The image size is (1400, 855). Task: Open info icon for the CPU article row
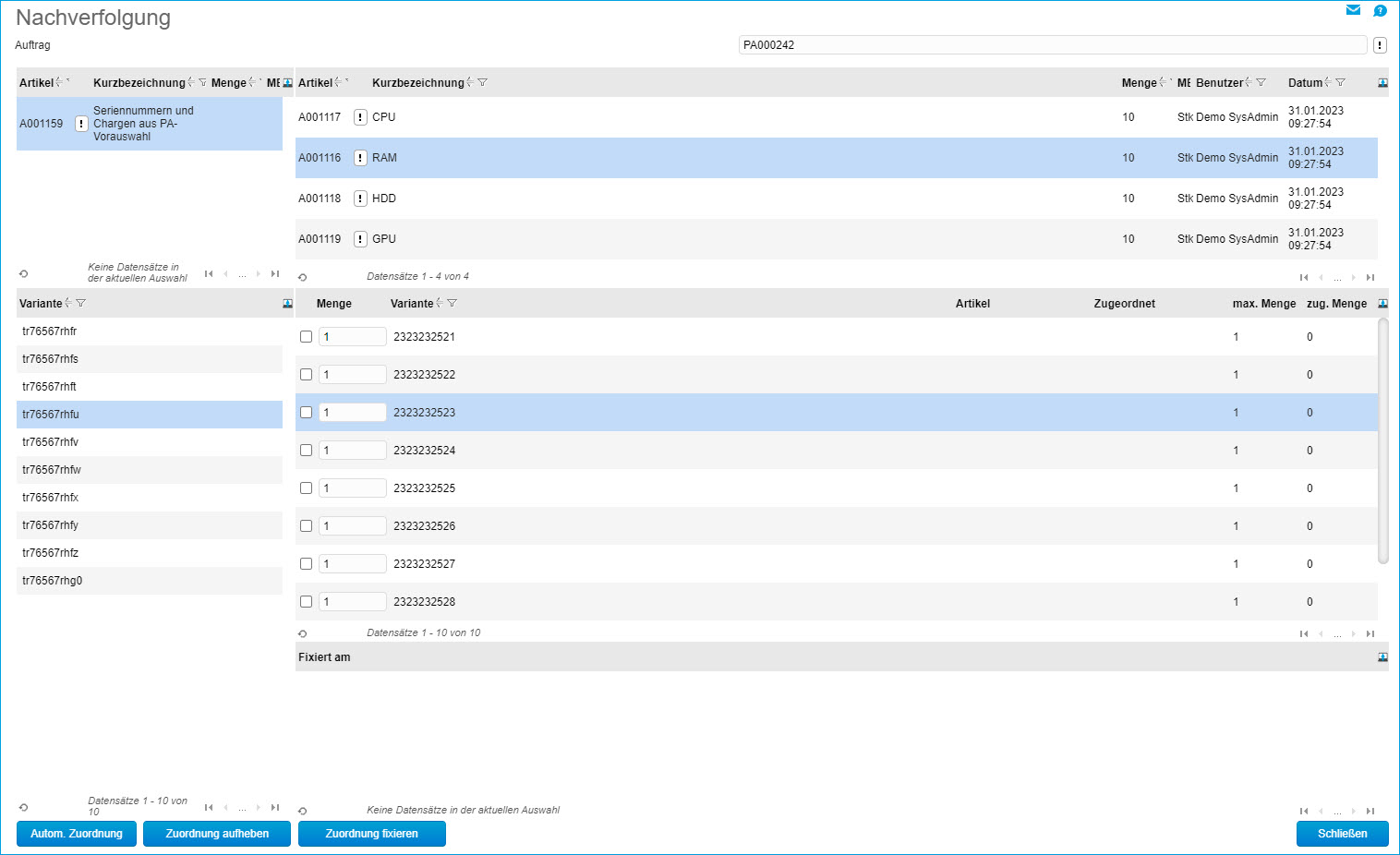[360, 117]
